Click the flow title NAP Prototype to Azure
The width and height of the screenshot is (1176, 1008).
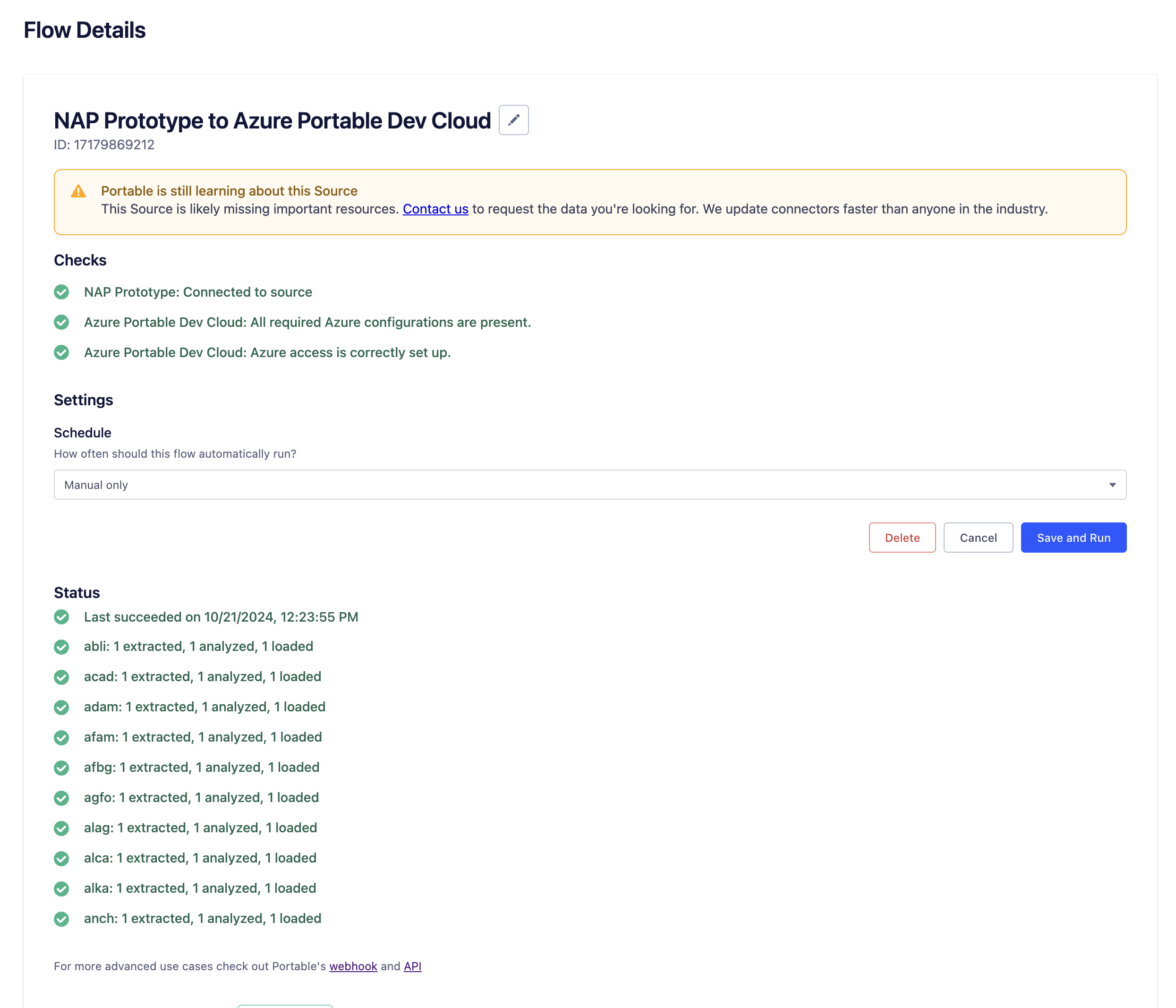[x=272, y=120]
